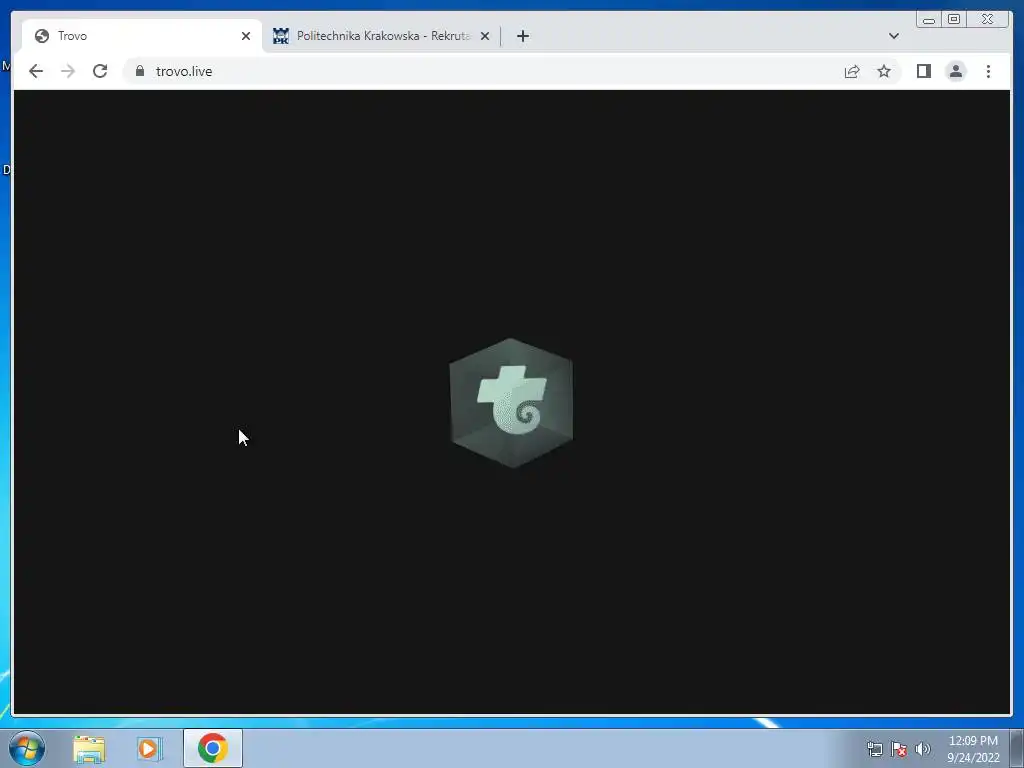The width and height of the screenshot is (1024, 768).
Task: Go back to the previous page
Action: click(36, 71)
